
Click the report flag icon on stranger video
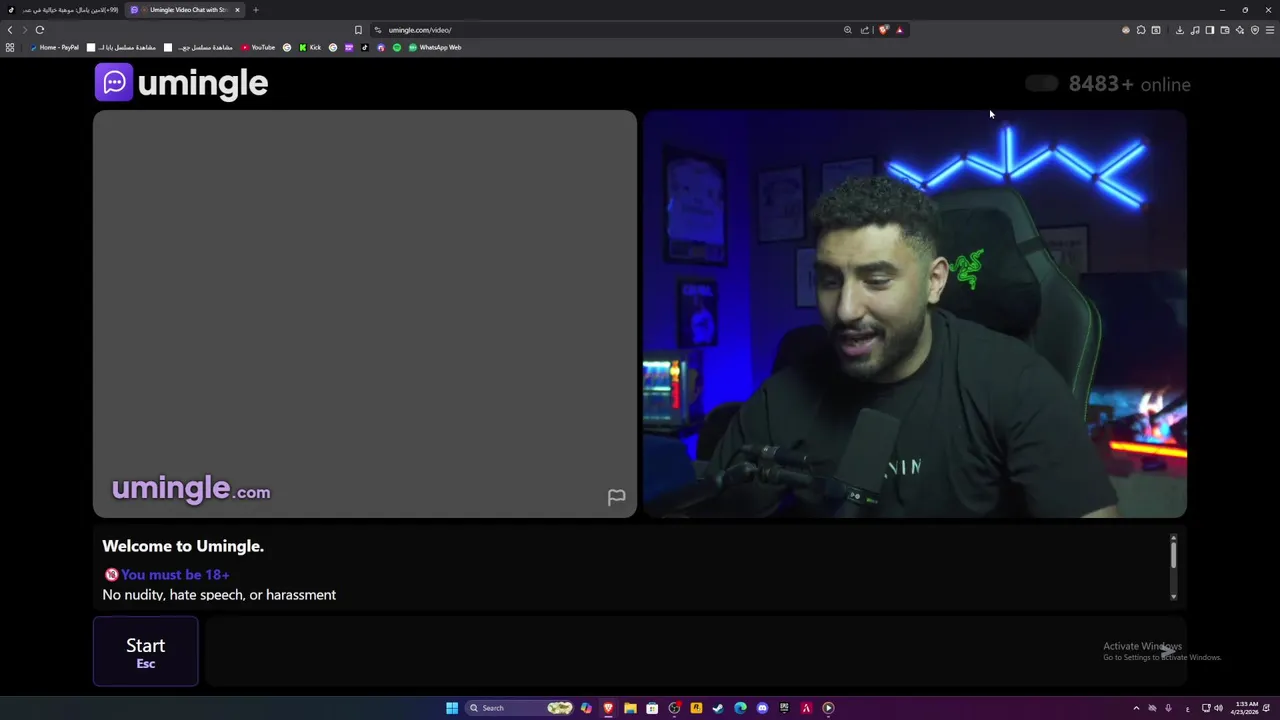tap(616, 497)
